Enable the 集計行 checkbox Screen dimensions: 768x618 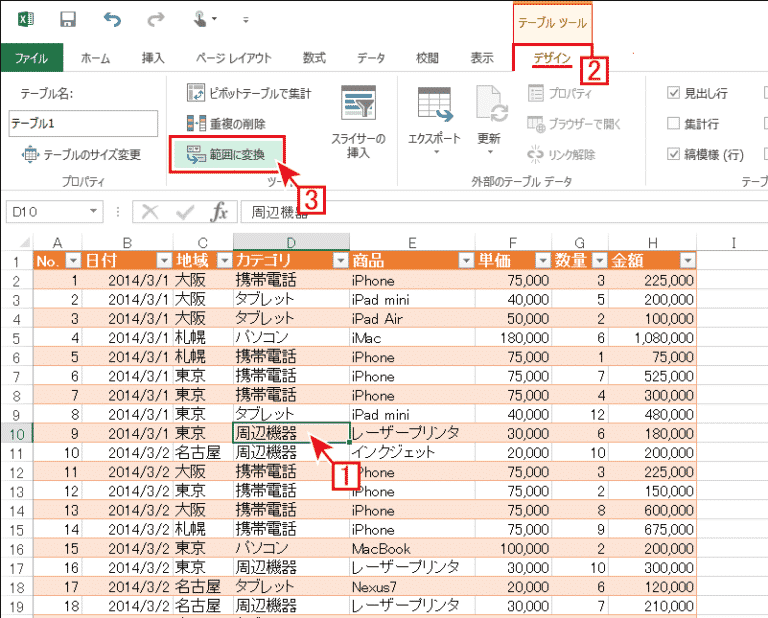pyautogui.click(x=673, y=123)
